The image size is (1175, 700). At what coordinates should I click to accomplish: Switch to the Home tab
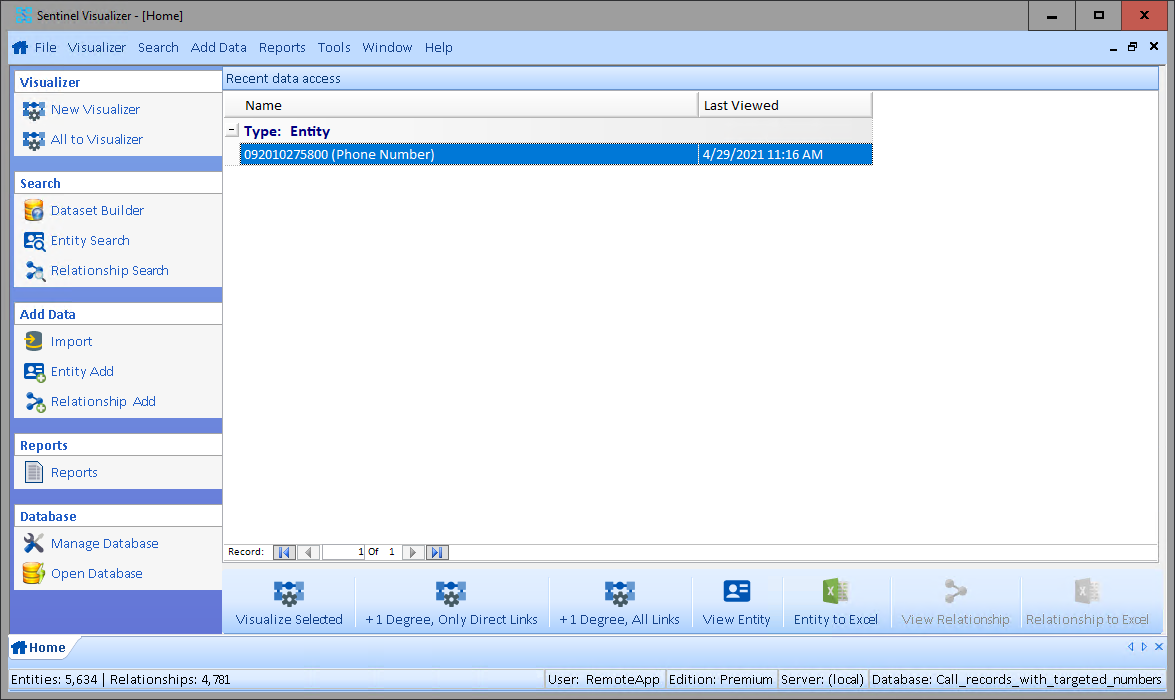point(39,648)
